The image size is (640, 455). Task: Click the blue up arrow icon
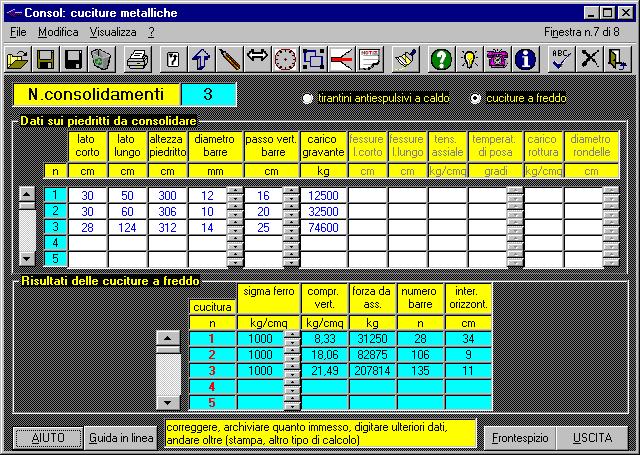tap(201, 59)
